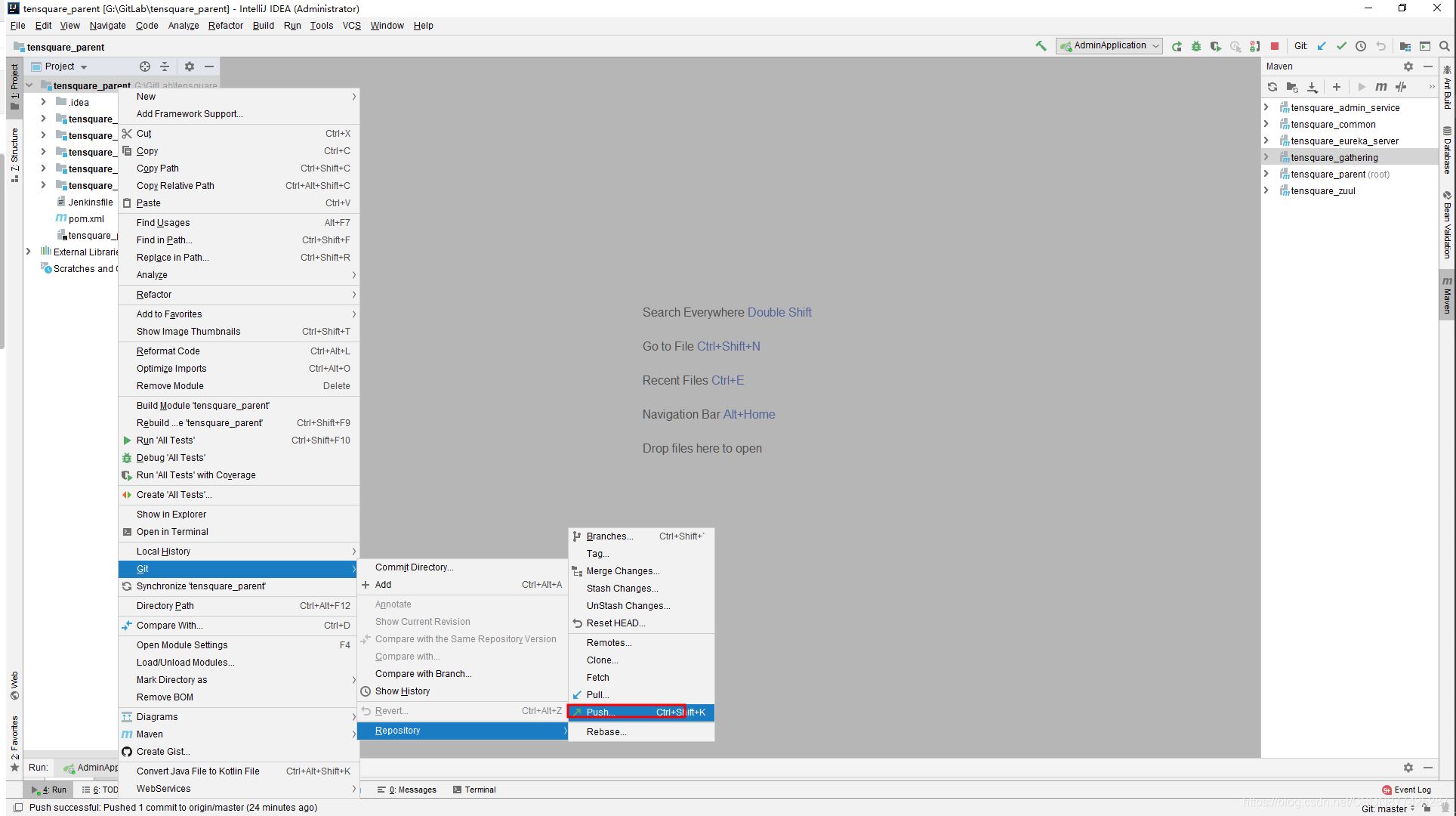Click Merge Changes in Git Repository submenu
Viewport: 1456px width, 816px height.
click(622, 570)
